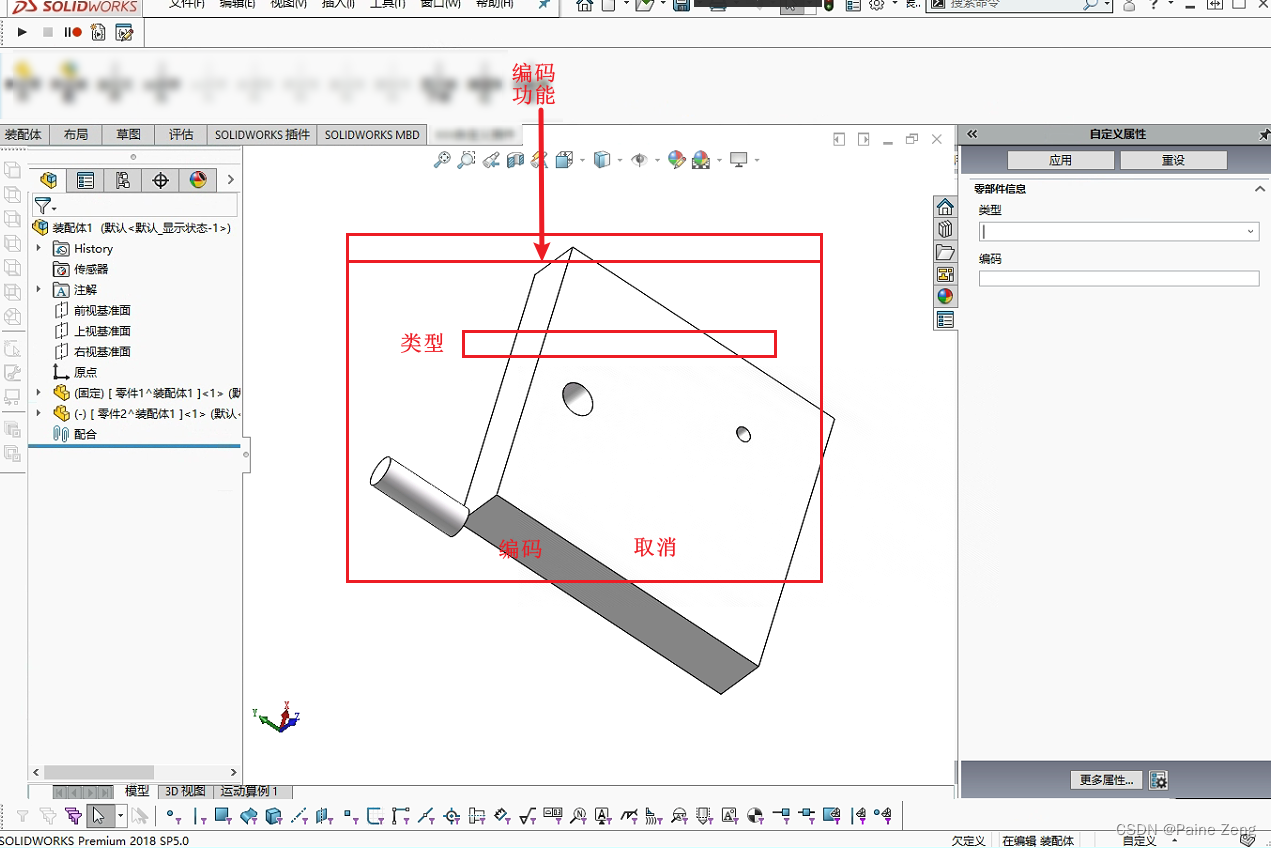Open Appearances color ball task pane tab
This screenshot has width=1271, height=848.
coord(945,297)
